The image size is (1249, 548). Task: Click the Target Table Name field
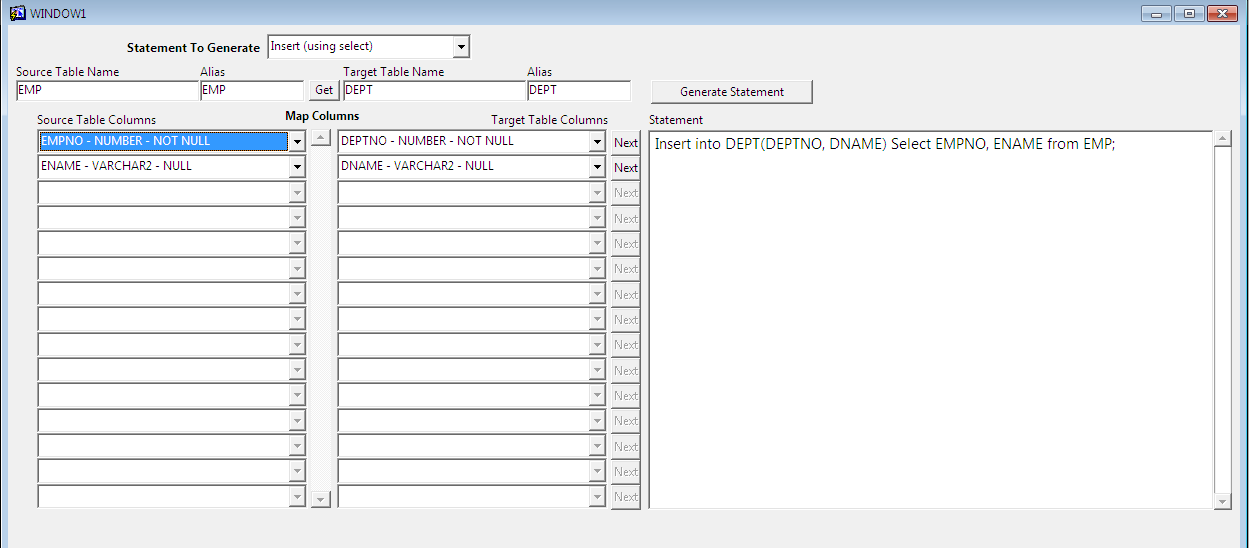click(x=433, y=91)
